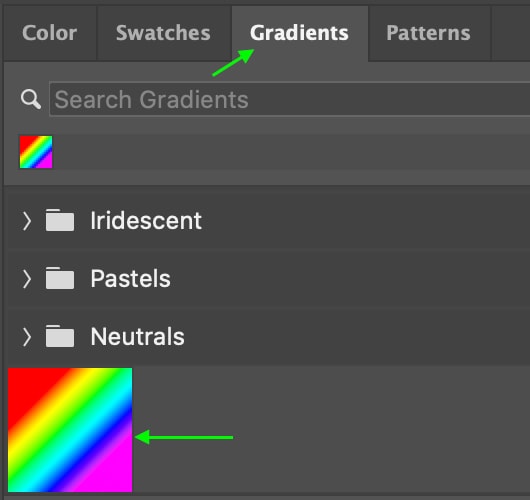Click the Iridescent folder icon
Screen dimensions: 530x500
pyautogui.click(x=60, y=220)
